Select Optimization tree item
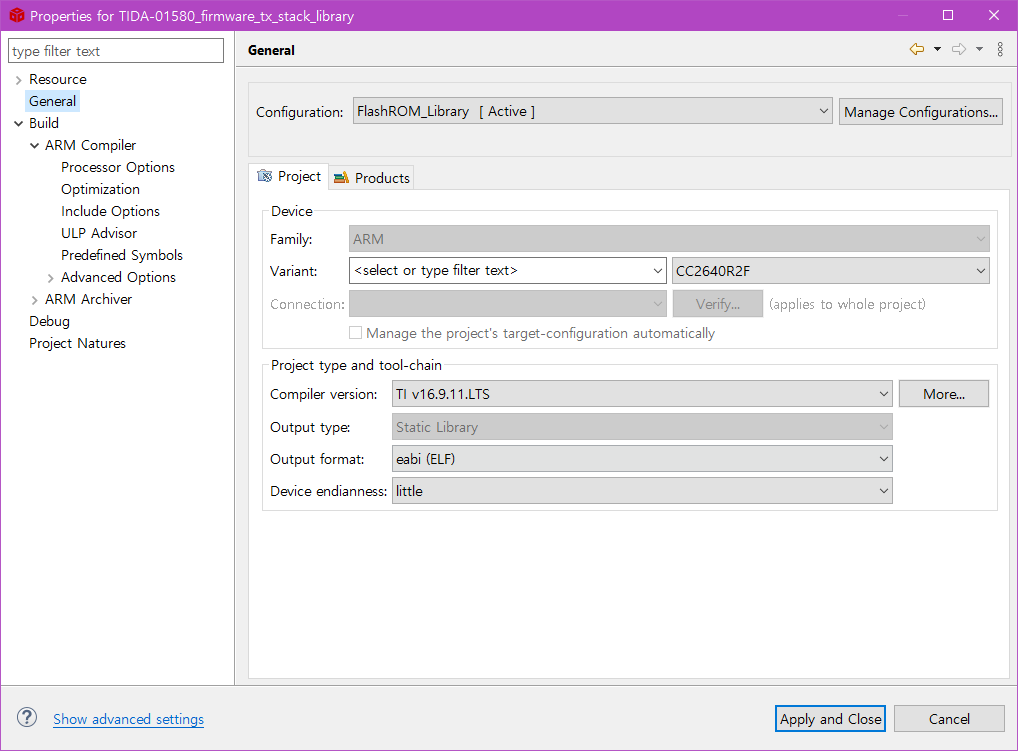Screen dimensions: 1018x751 (100, 190)
